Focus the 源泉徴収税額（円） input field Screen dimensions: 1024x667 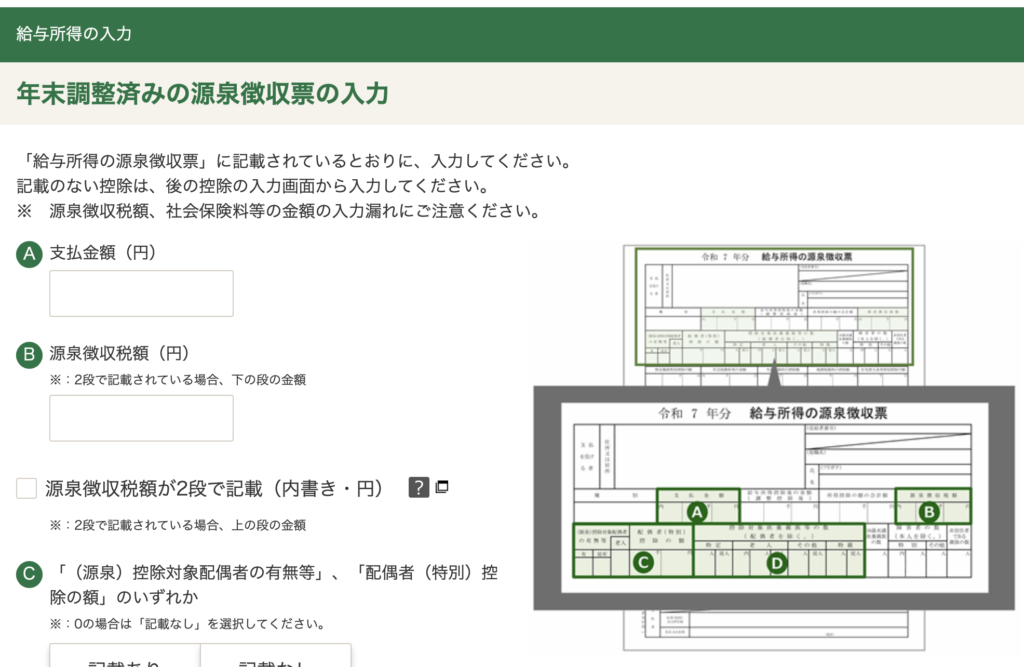click(x=141, y=418)
